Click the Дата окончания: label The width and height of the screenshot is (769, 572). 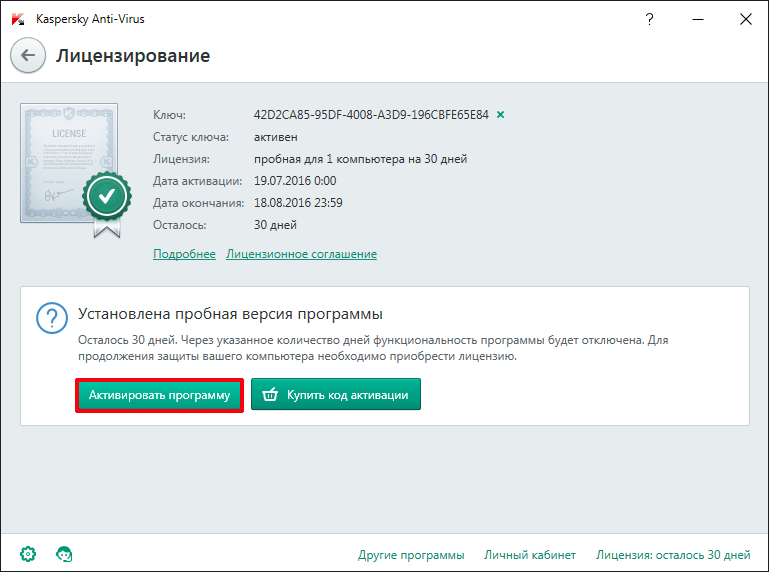199,203
